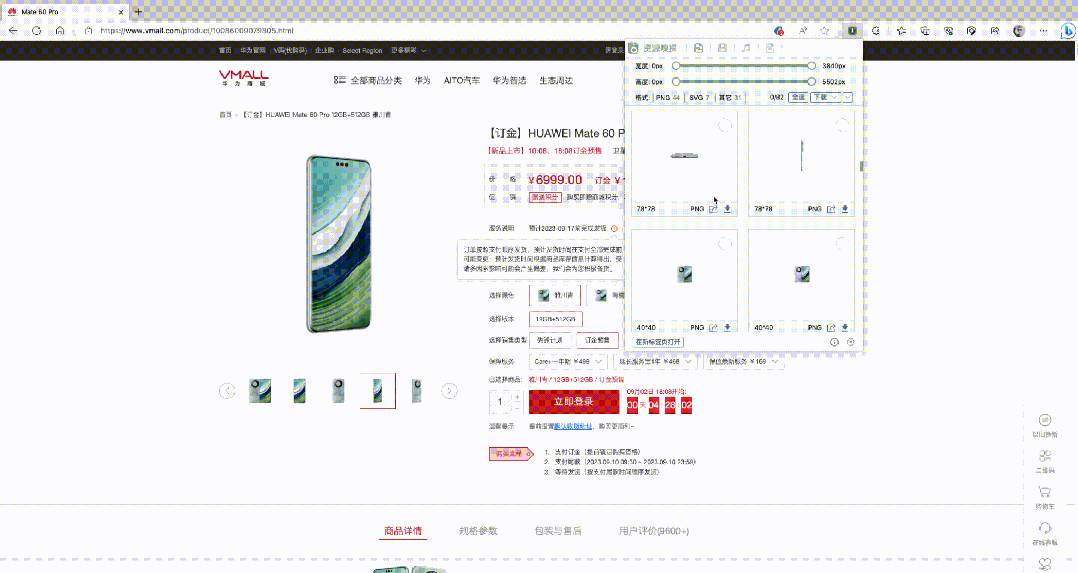
Task: Go back using the browser back arrow
Action: click(13, 31)
